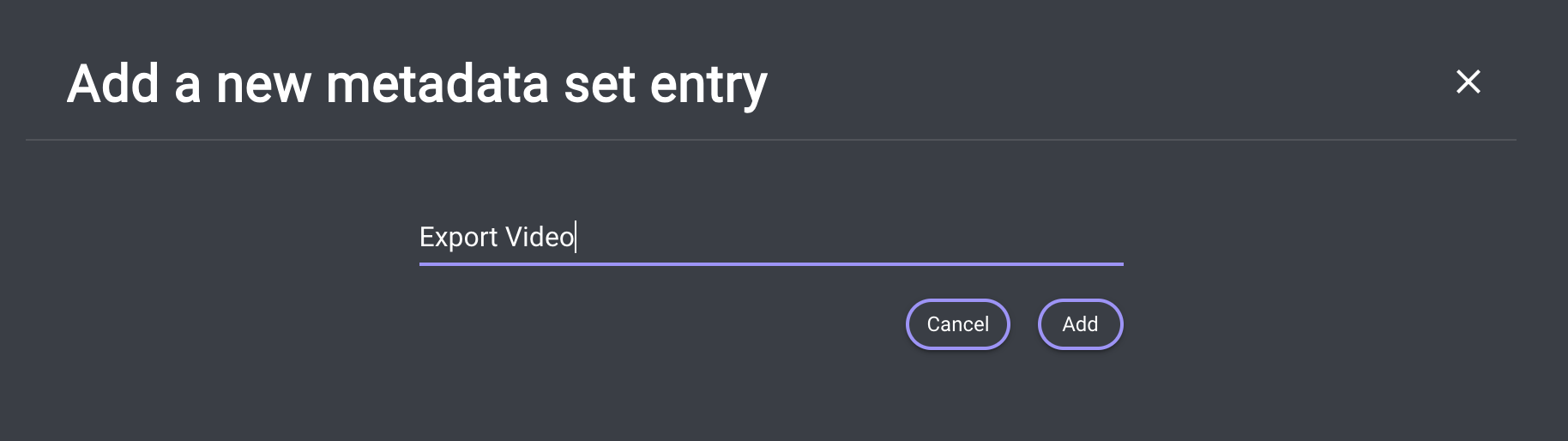Confirm the new entry with Add
Screen dimensions: 1568x441
pyautogui.click(x=1080, y=324)
